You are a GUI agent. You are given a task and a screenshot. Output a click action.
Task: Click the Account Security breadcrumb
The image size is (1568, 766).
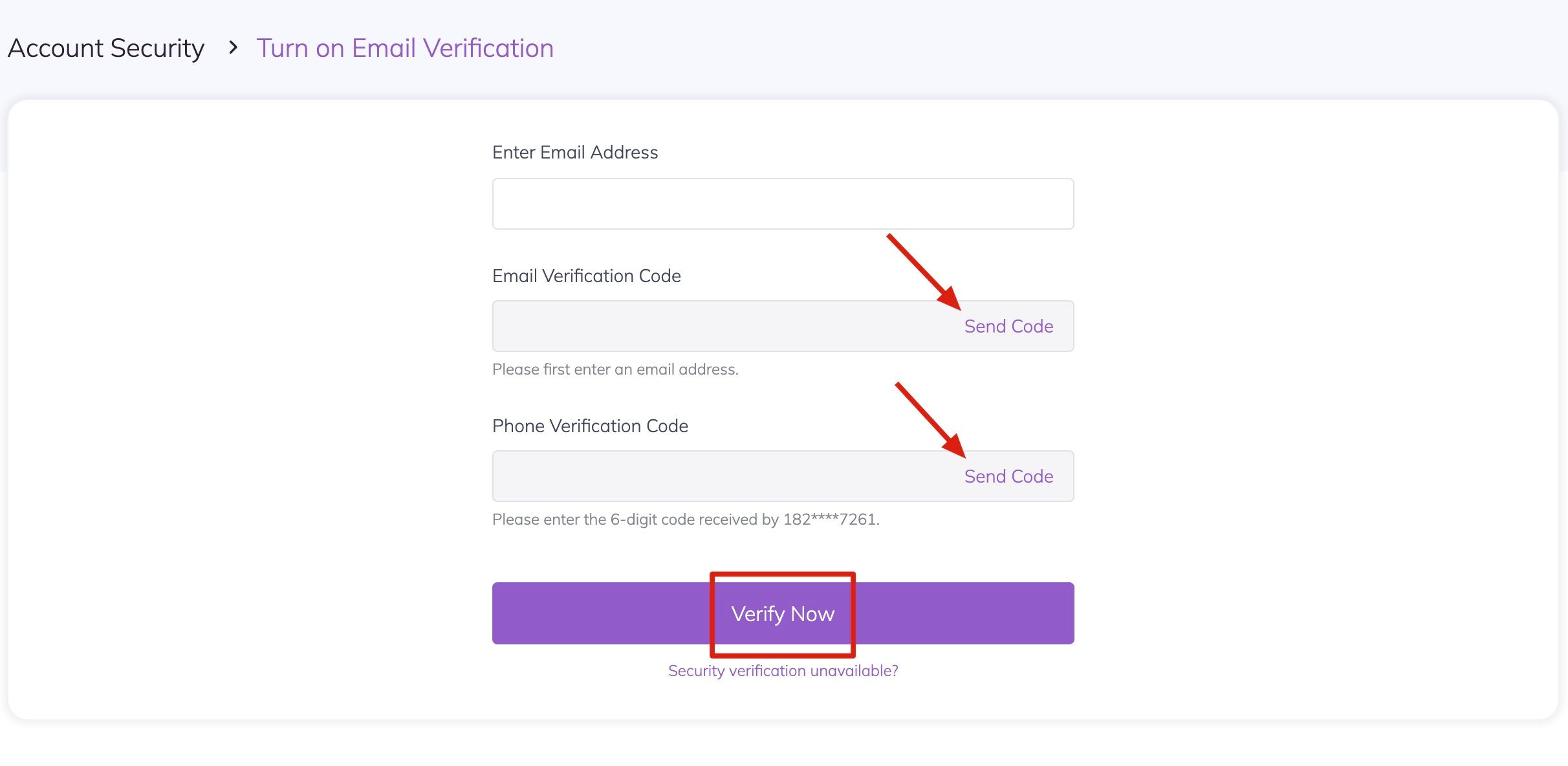click(x=106, y=49)
